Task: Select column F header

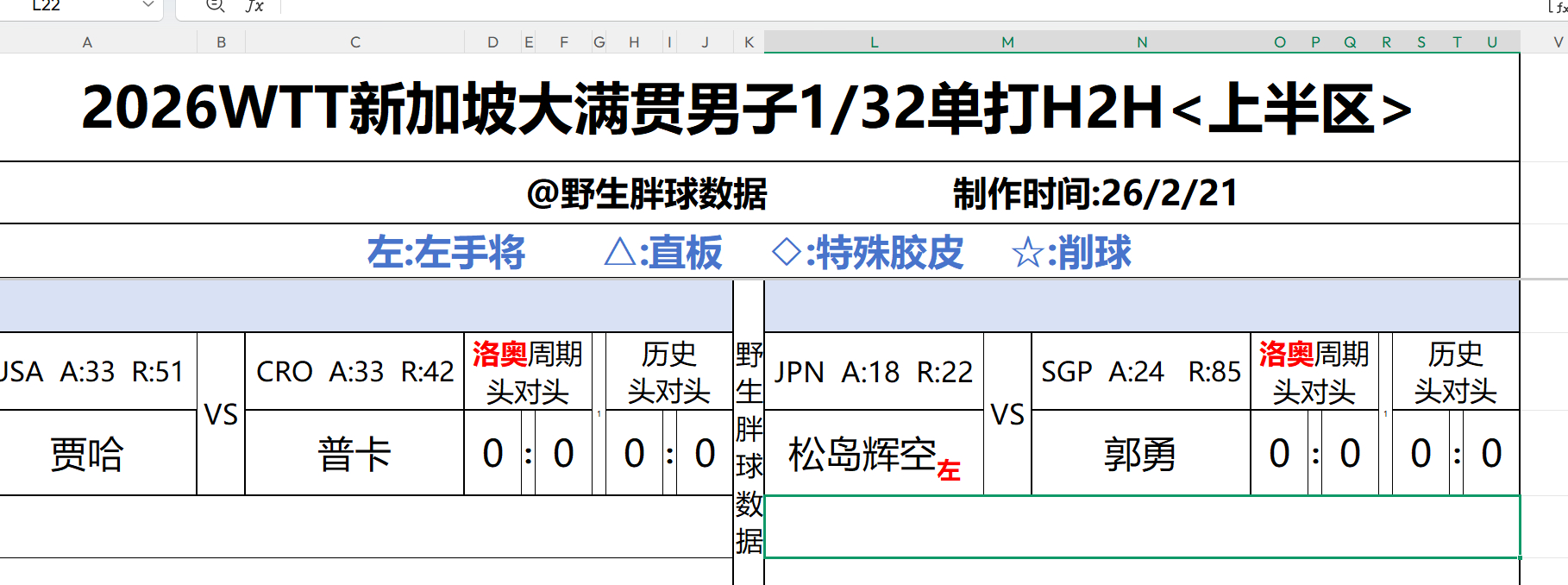Action: click(x=563, y=41)
